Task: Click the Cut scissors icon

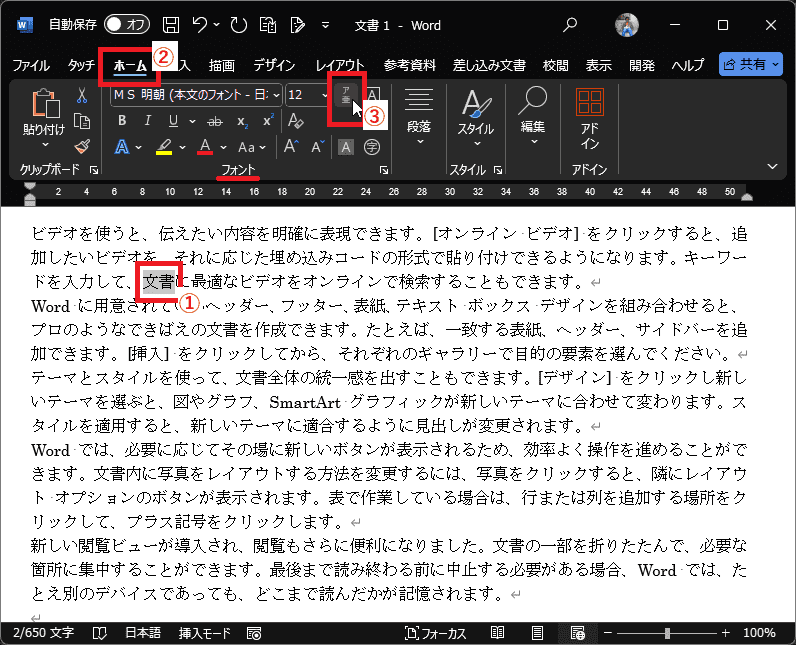Action: coord(83,95)
